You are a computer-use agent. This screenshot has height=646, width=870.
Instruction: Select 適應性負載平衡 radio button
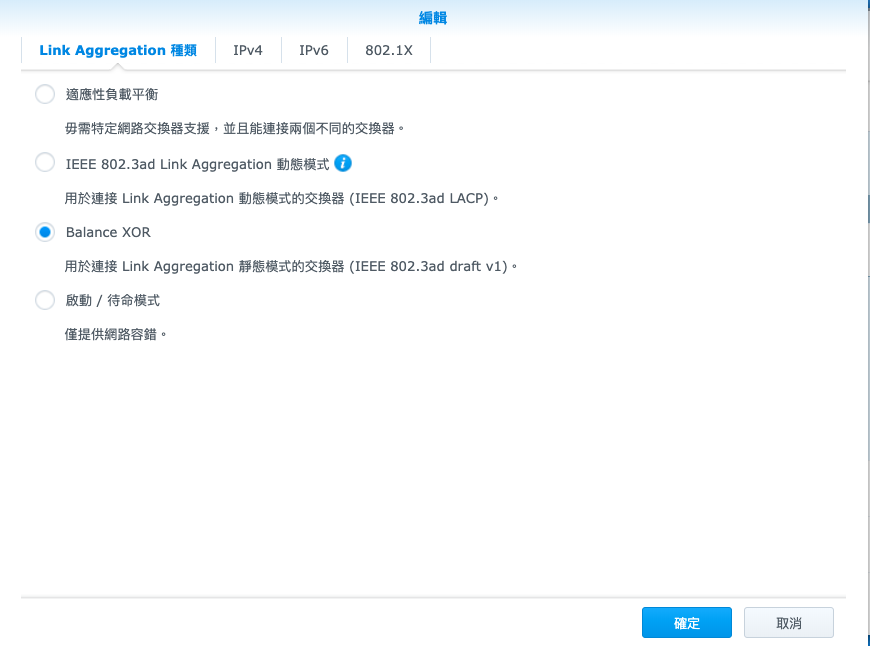coord(45,94)
